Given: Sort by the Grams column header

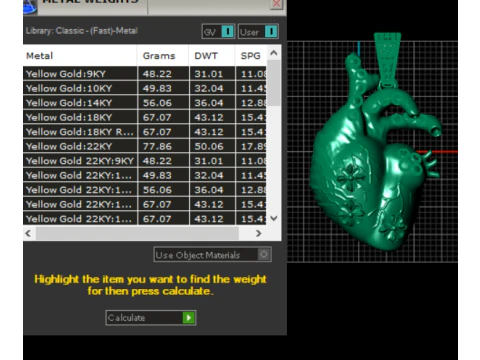Looking at the screenshot, I should (163, 56).
